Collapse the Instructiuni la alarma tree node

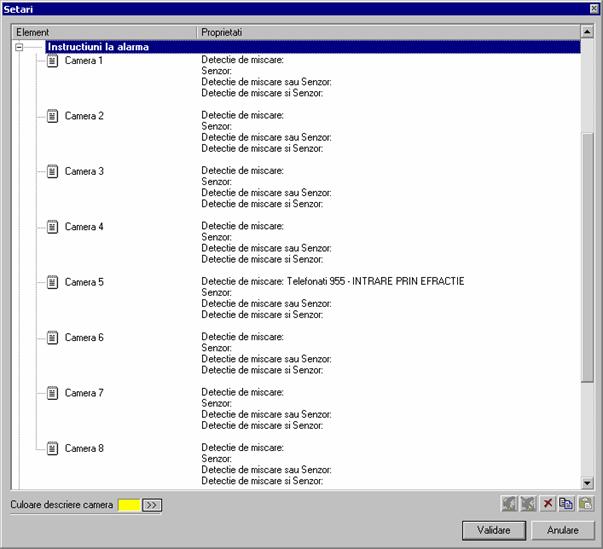point(19,47)
